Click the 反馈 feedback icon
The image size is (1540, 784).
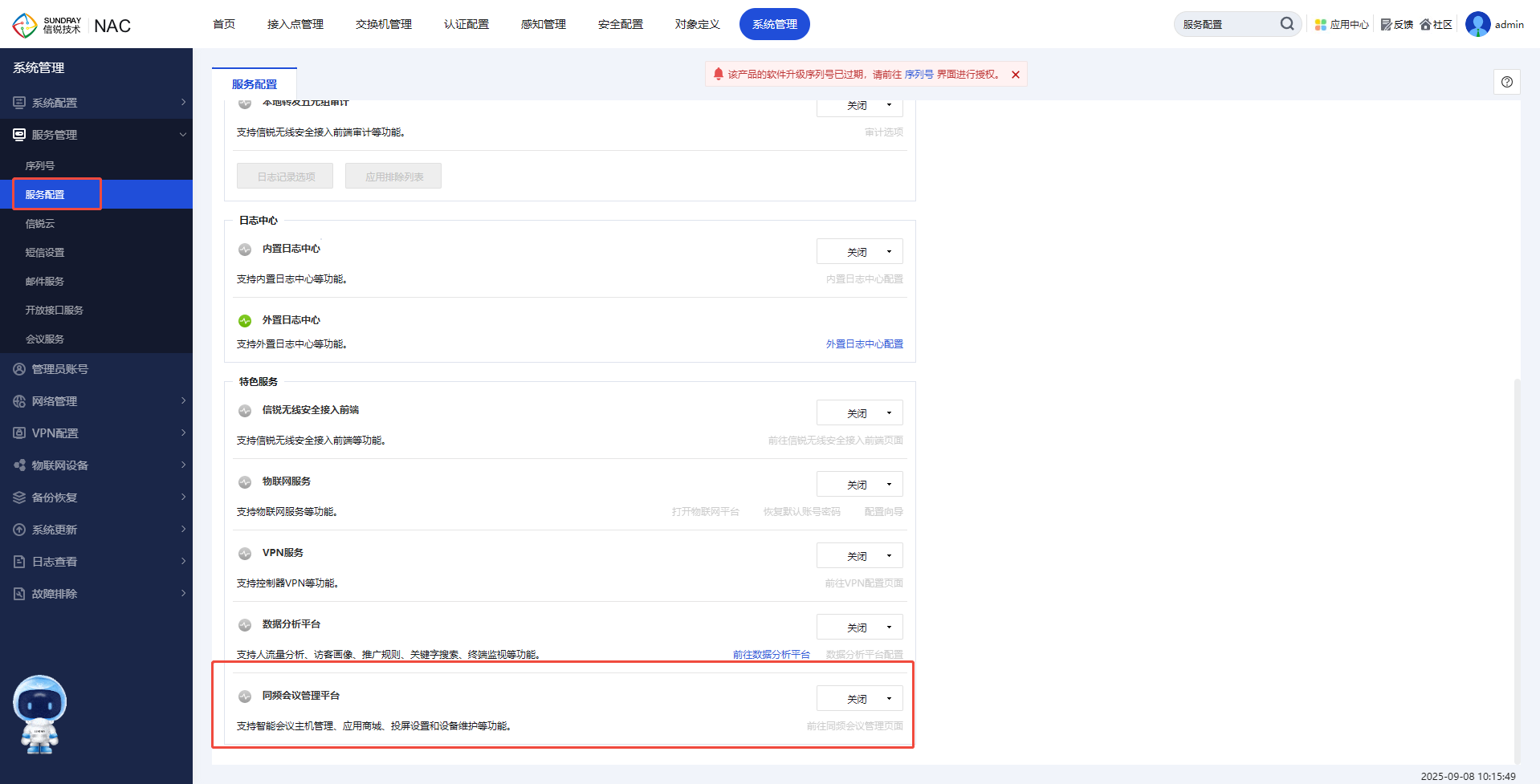pyautogui.click(x=1386, y=25)
